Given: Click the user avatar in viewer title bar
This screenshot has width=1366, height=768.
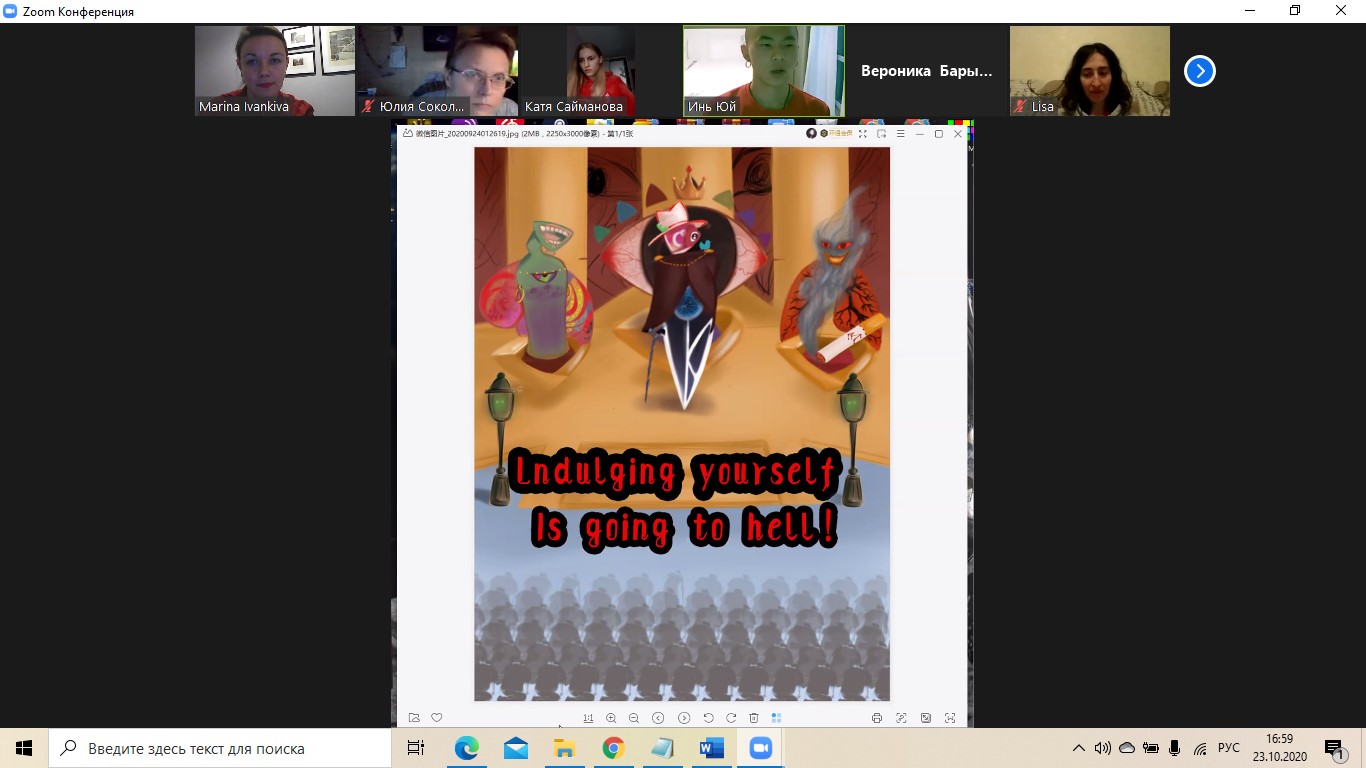Looking at the screenshot, I should pyautogui.click(x=812, y=133).
